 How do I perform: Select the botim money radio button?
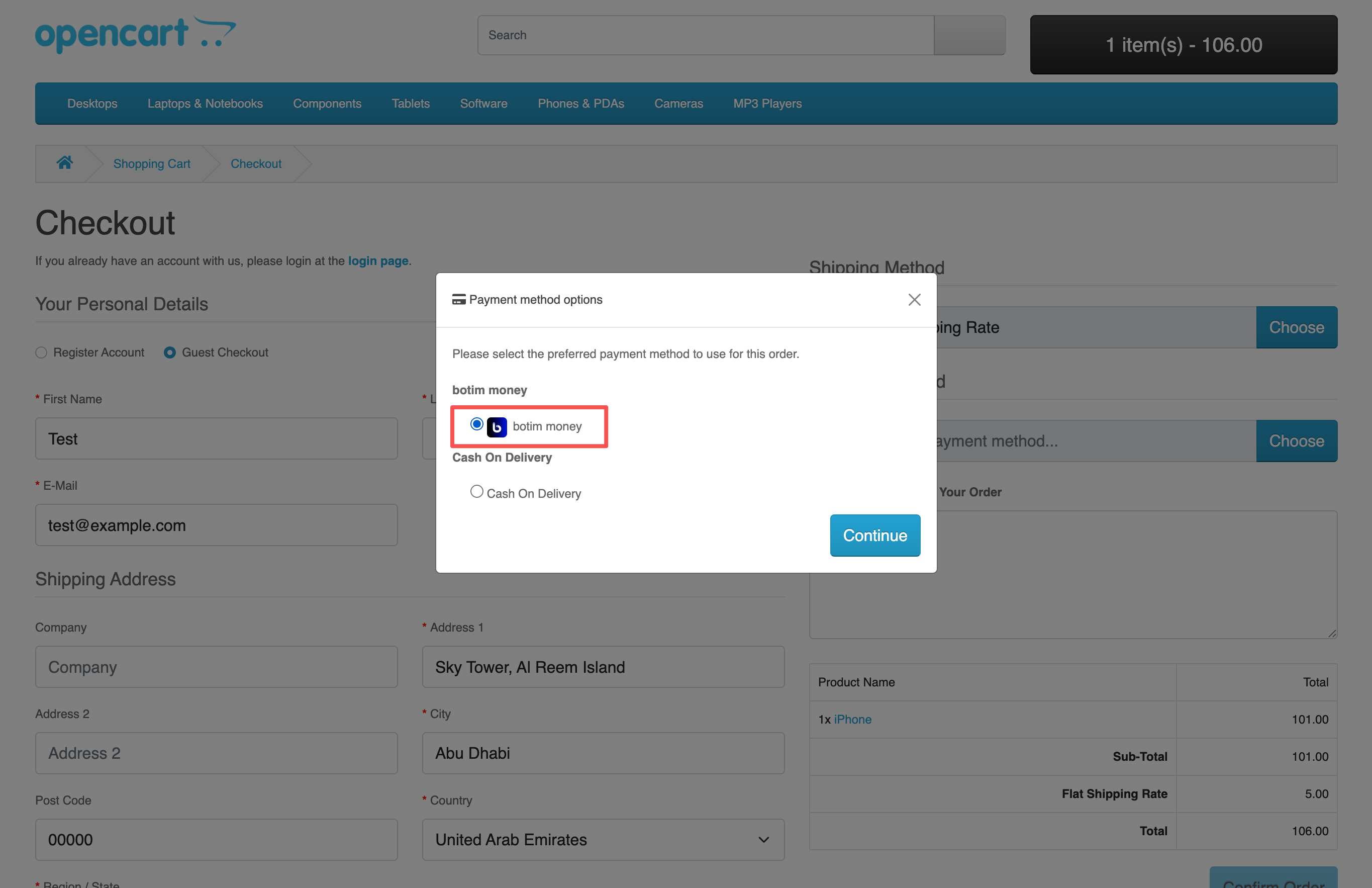coord(476,424)
